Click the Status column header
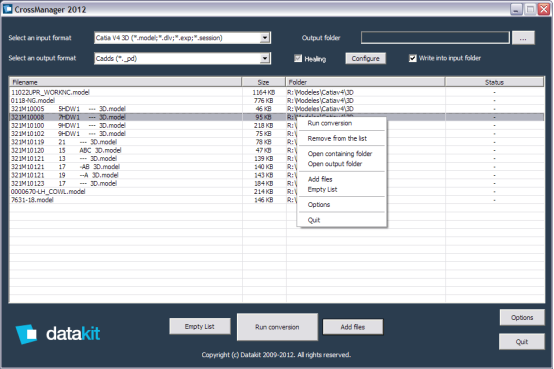 (x=494, y=82)
